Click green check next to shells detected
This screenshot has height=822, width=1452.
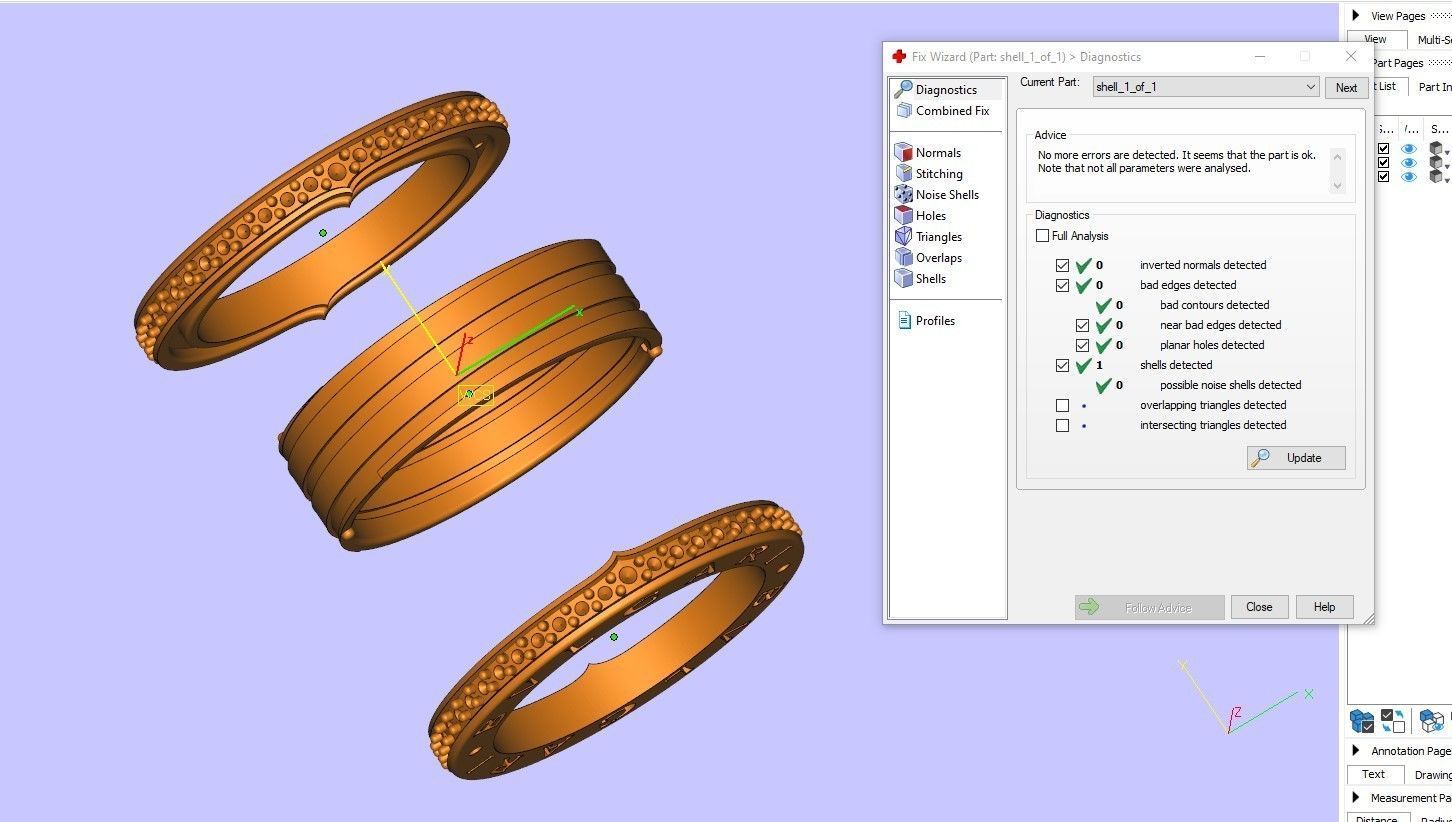1083,365
